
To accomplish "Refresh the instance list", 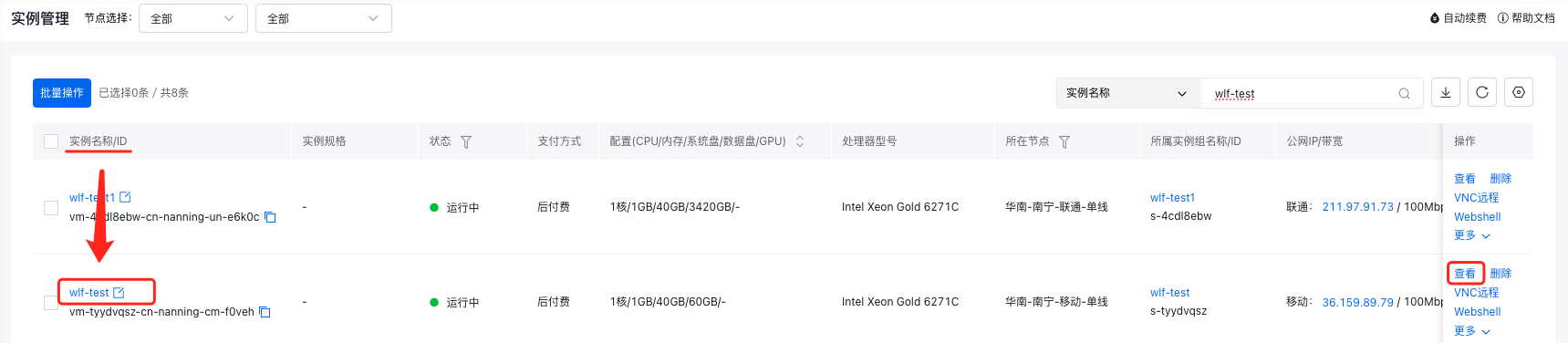I will tap(1482, 92).
